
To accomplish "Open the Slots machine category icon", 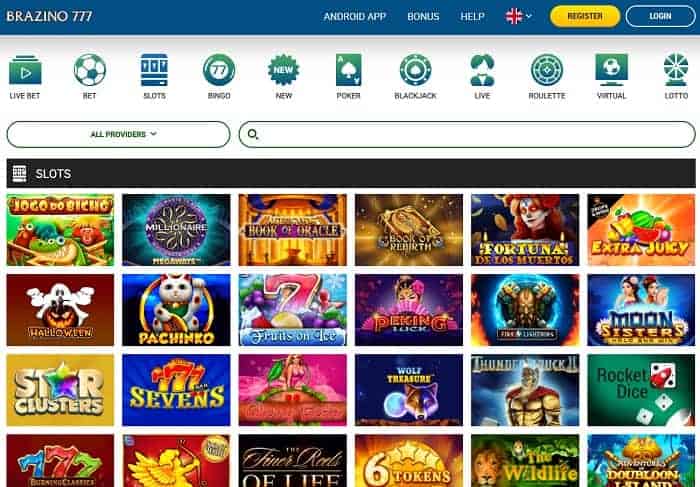I will coord(154,70).
